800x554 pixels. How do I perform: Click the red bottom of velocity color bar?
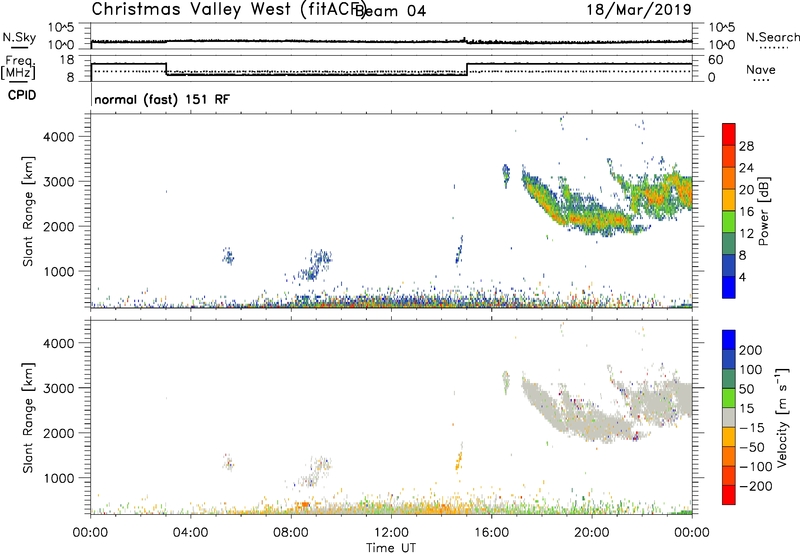(x=729, y=495)
